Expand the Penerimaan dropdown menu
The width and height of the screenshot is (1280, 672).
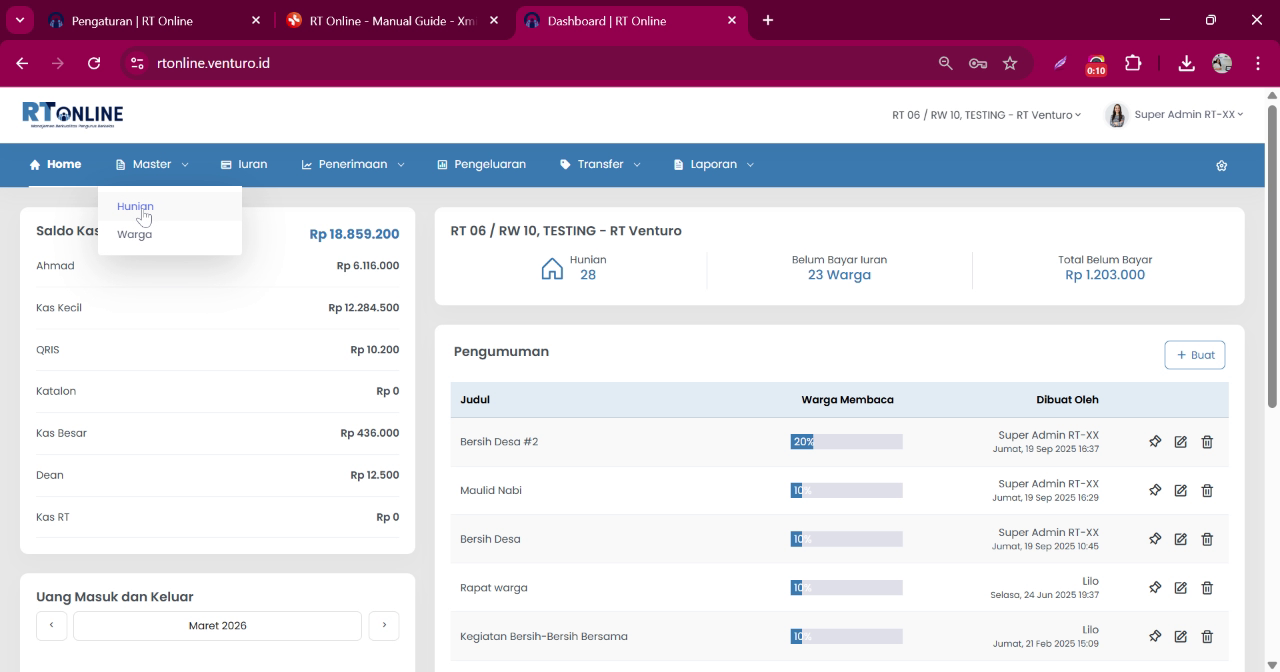click(353, 164)
